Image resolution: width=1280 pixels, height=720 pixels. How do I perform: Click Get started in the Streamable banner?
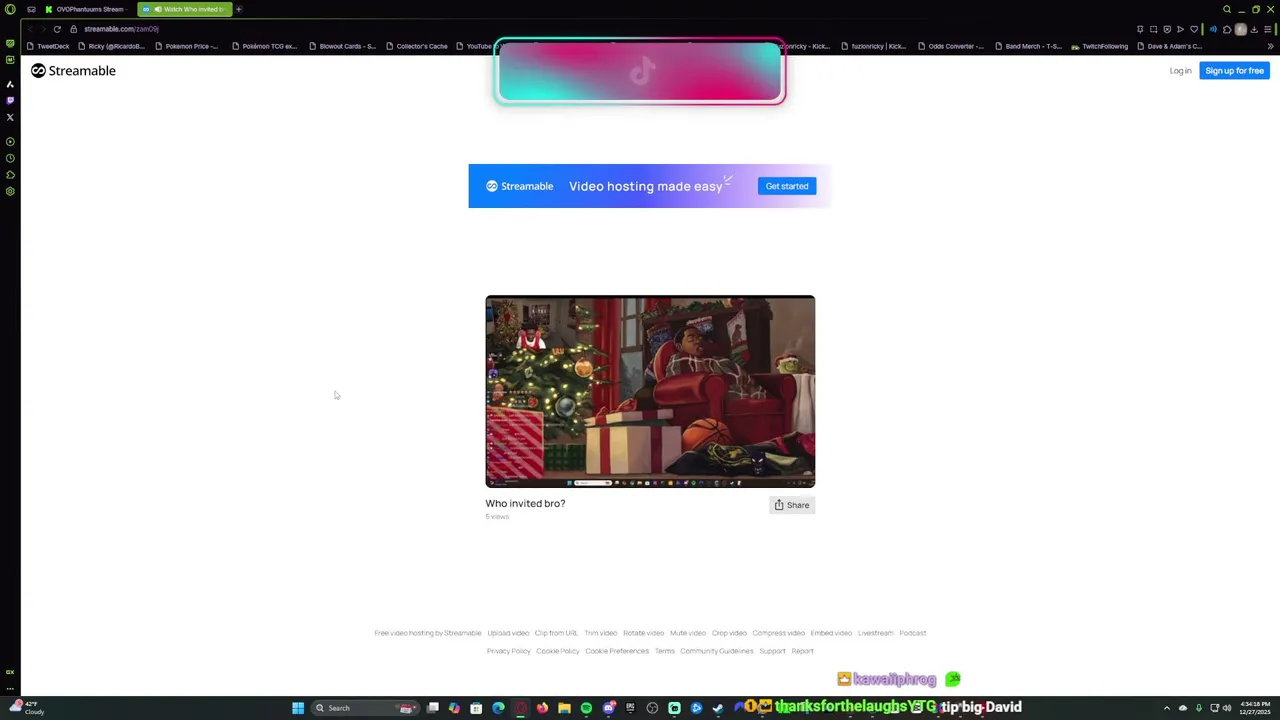(787, 186)
